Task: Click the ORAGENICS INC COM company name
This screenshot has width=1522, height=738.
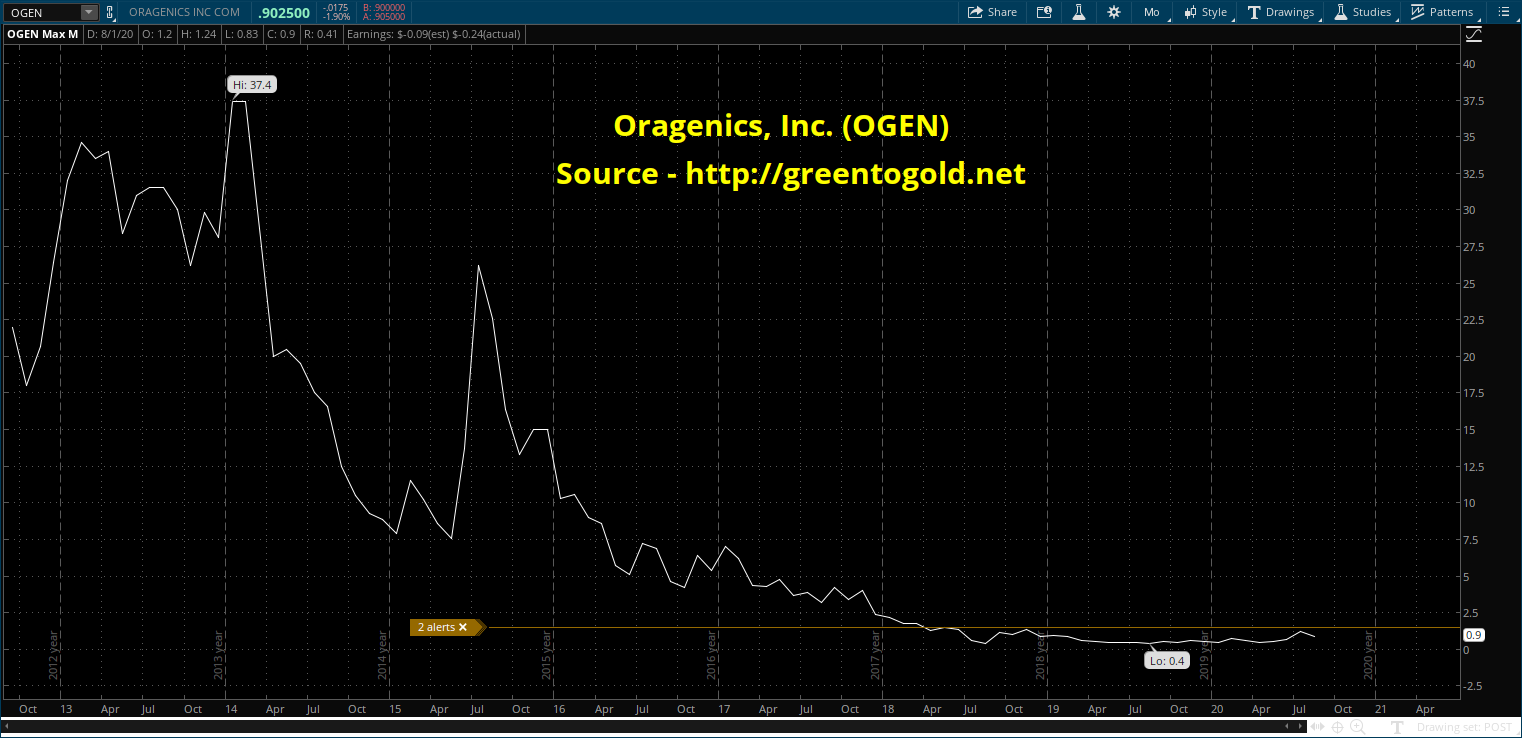Action: point(184,12)
